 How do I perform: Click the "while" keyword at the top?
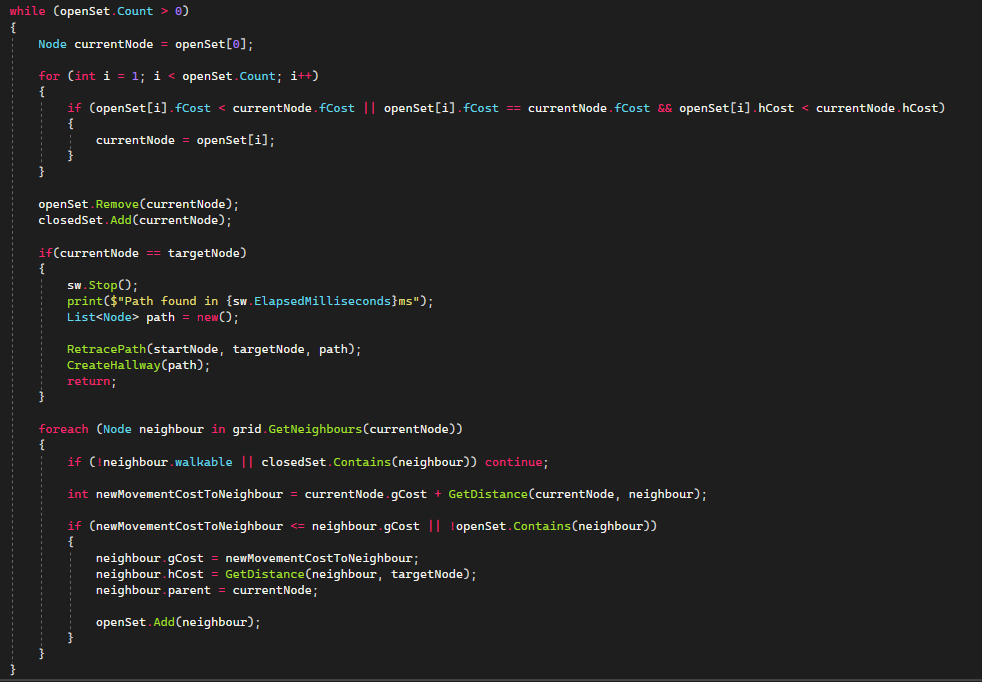click(x=28, y=11)
